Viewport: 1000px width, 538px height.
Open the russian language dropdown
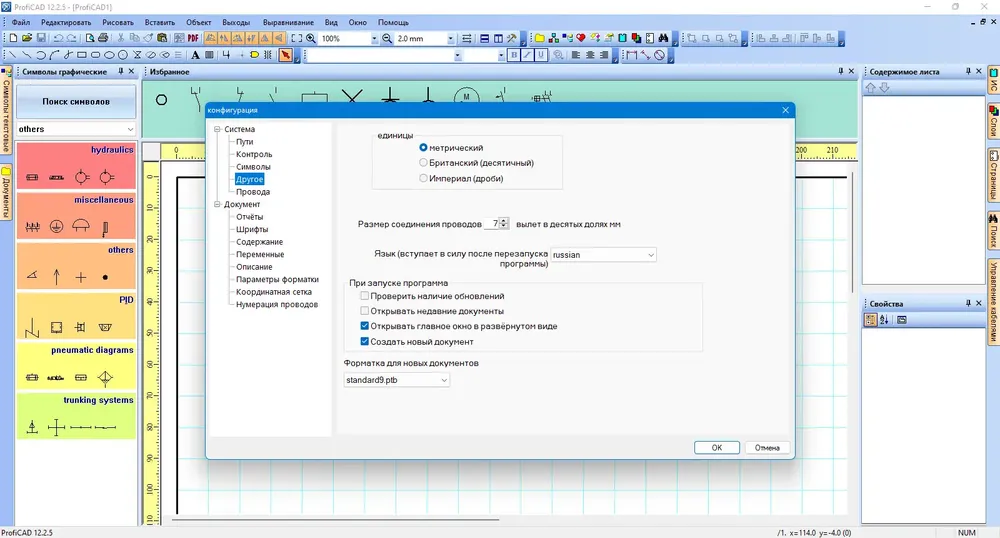[603, 254]
